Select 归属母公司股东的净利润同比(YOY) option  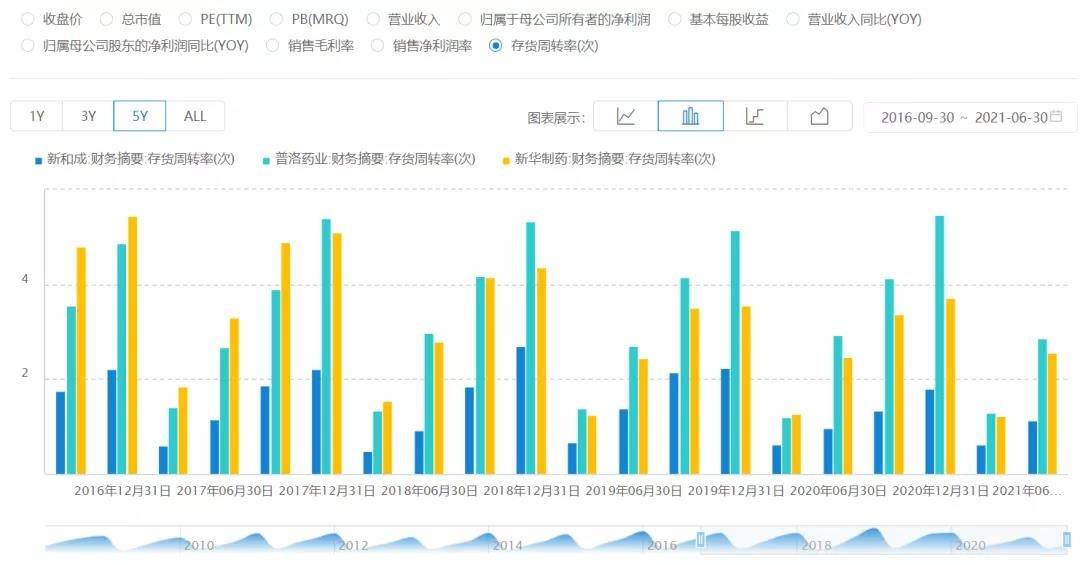[28, 45]
